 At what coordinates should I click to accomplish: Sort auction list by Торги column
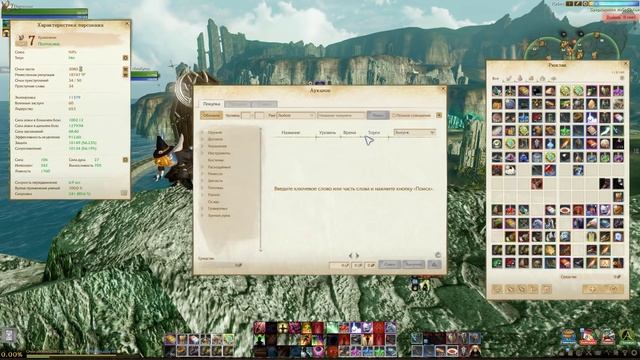tap(373, 133)
